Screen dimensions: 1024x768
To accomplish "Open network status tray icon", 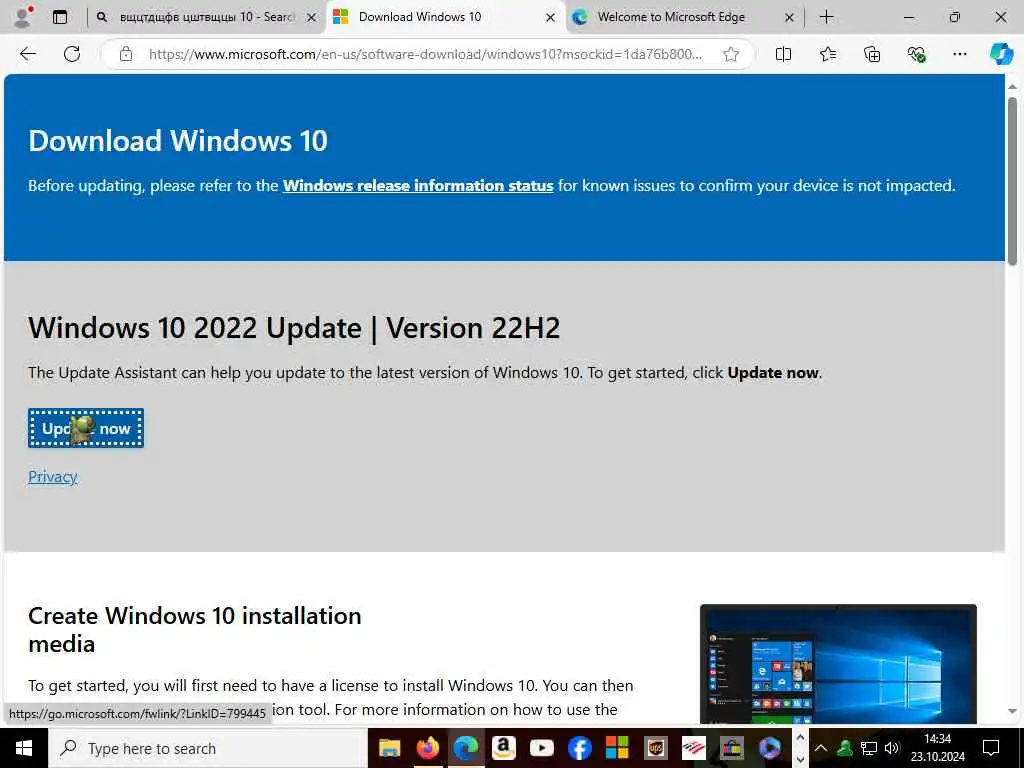I will tap(868, 748).
